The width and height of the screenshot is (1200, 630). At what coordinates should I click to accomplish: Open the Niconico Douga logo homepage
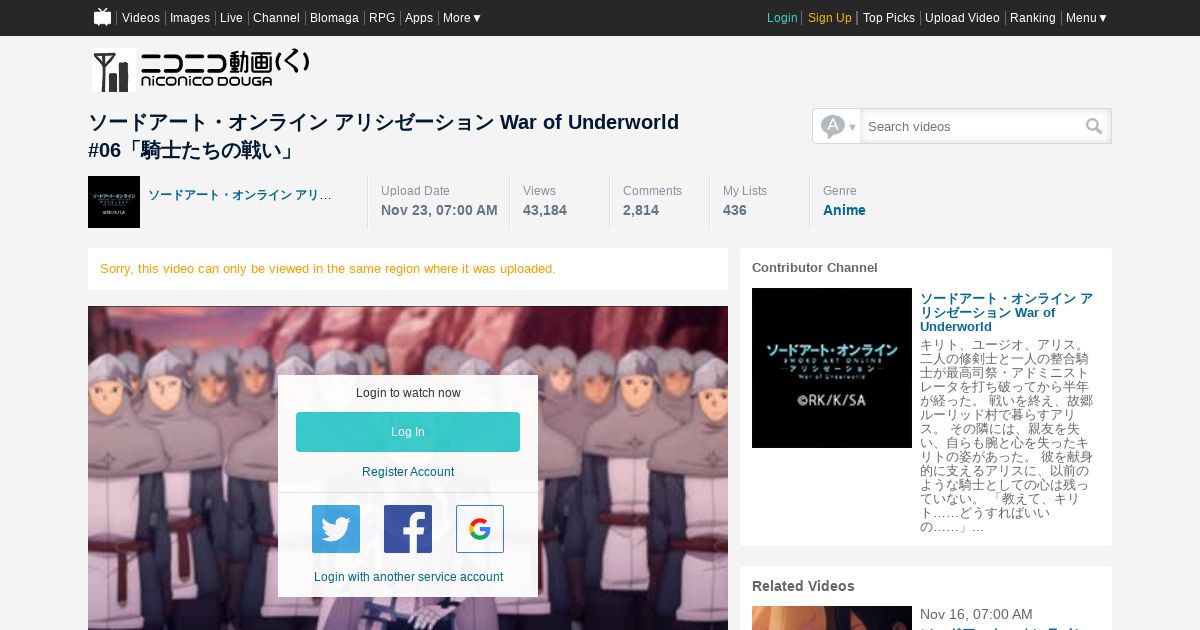click(201, 70)
